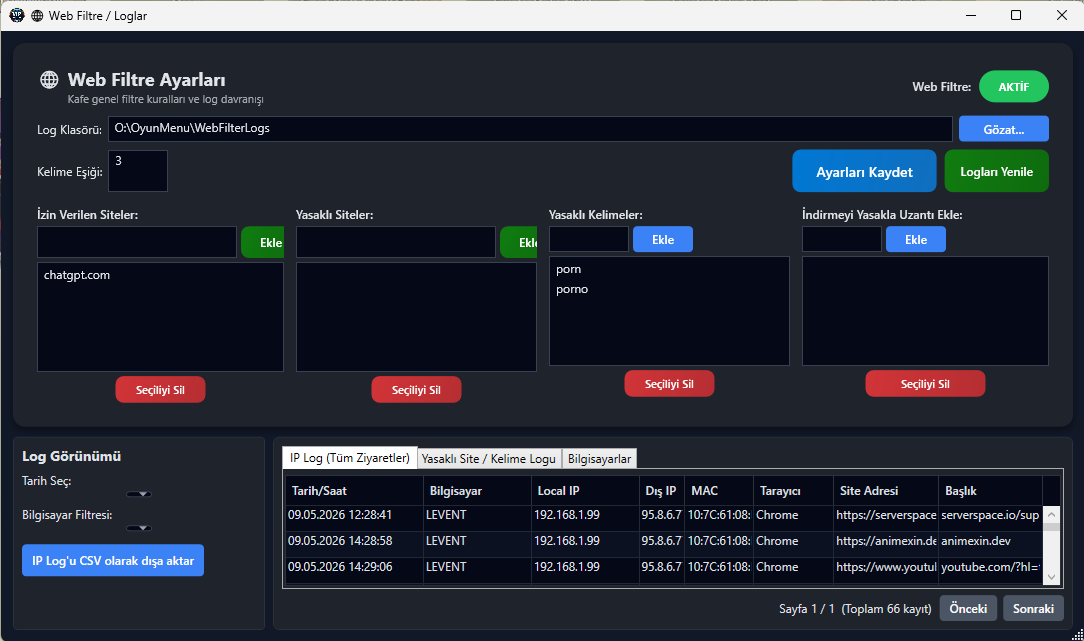Select chatgpt.com in allowed sites list
This screenshot has width=1084, height=641.
pyautogui.click(x=160, y=275)
